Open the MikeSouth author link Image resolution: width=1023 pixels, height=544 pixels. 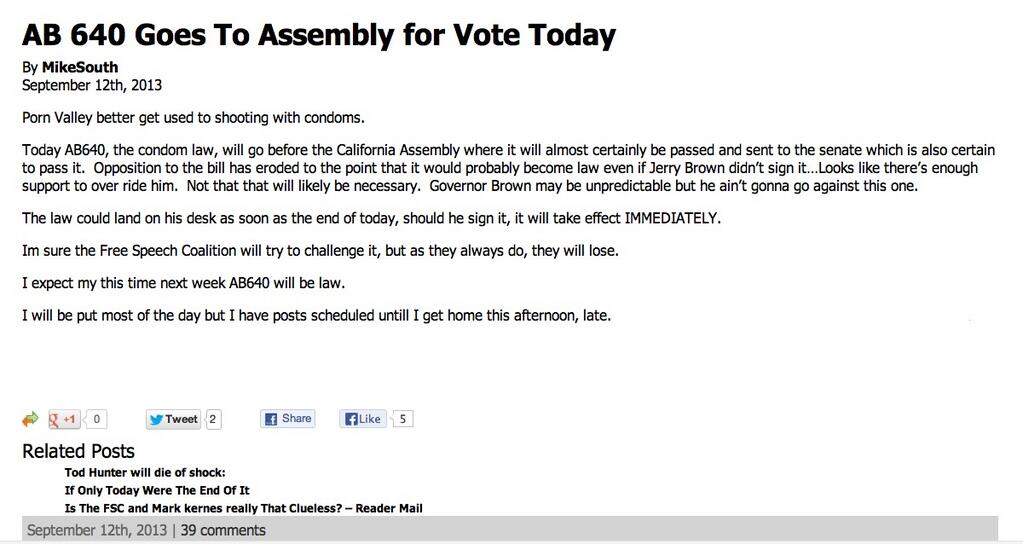[80, 68]
